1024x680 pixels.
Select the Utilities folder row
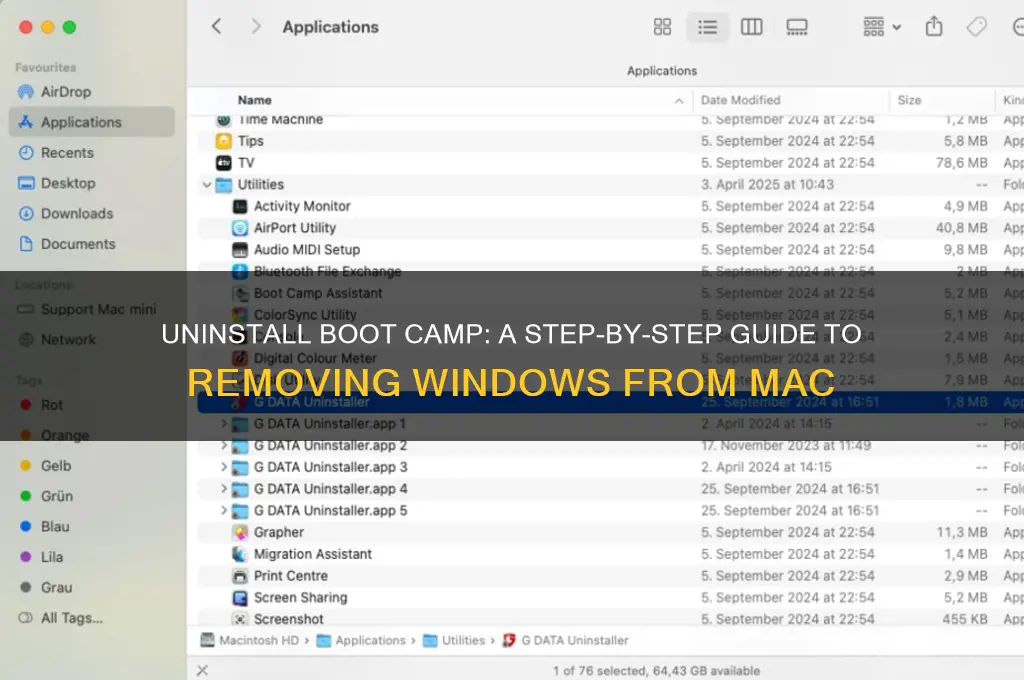click(x=610, y=185)
